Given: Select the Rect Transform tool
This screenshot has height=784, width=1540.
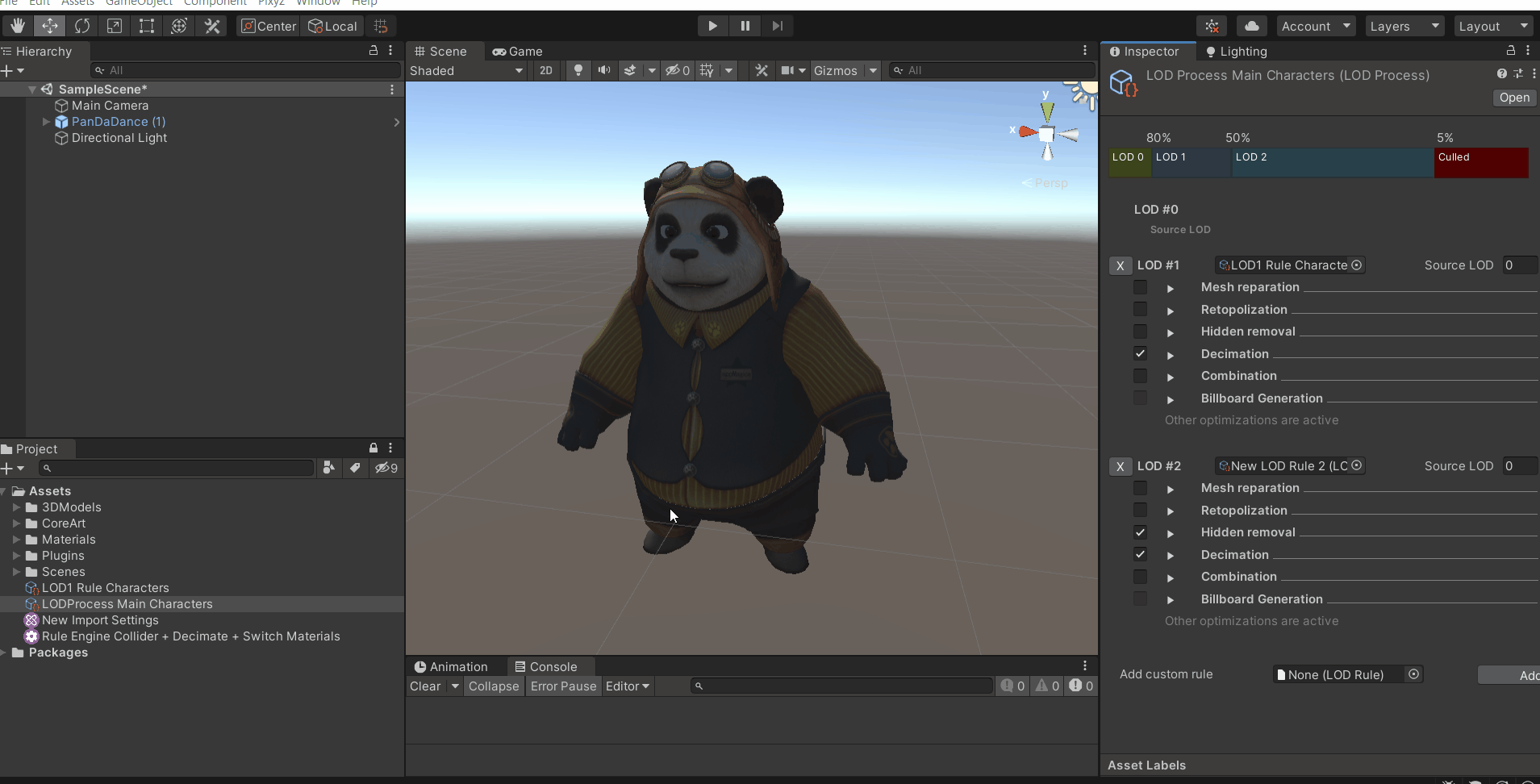Looking at the screenshot, I should pyautogui.click(x=147, y=26).
